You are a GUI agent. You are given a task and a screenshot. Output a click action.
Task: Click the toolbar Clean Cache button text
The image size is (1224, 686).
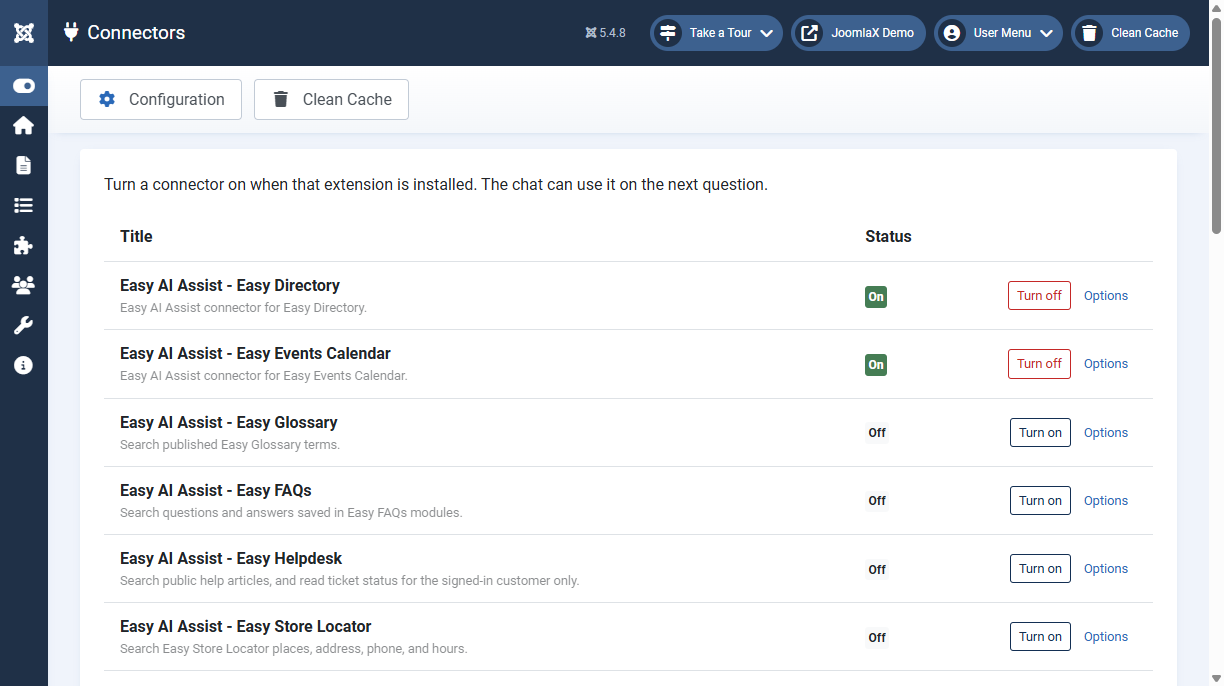tap(347, 99)
